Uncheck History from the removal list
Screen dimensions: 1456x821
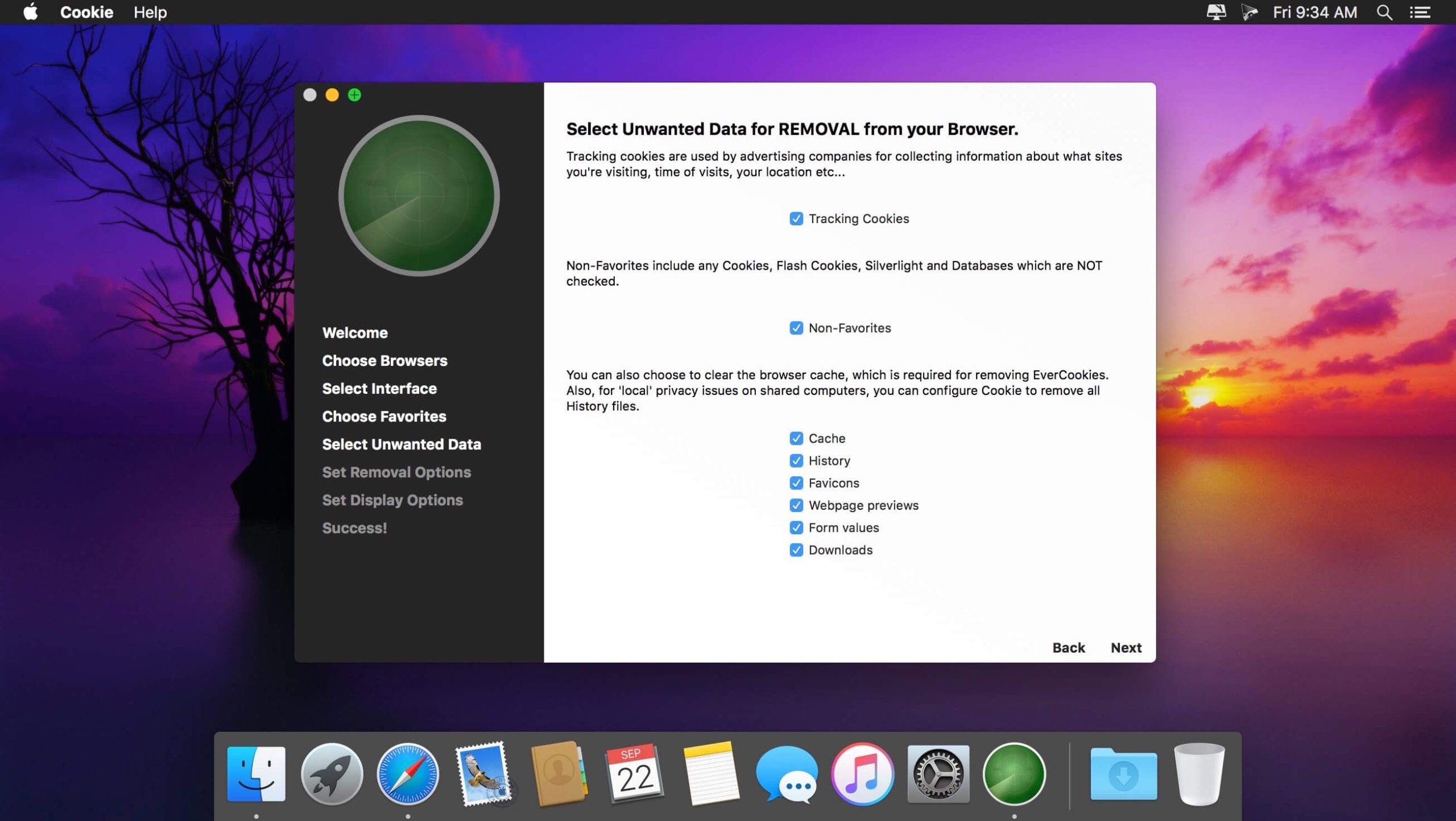coord(796,461)
